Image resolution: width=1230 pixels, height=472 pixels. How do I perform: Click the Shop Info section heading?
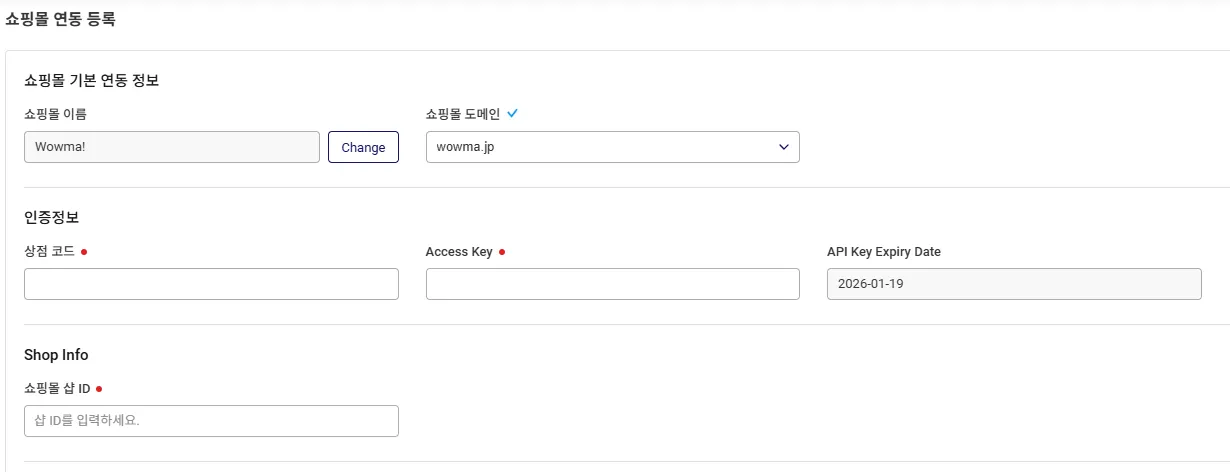pyautogui.click(x=56, y=355)
